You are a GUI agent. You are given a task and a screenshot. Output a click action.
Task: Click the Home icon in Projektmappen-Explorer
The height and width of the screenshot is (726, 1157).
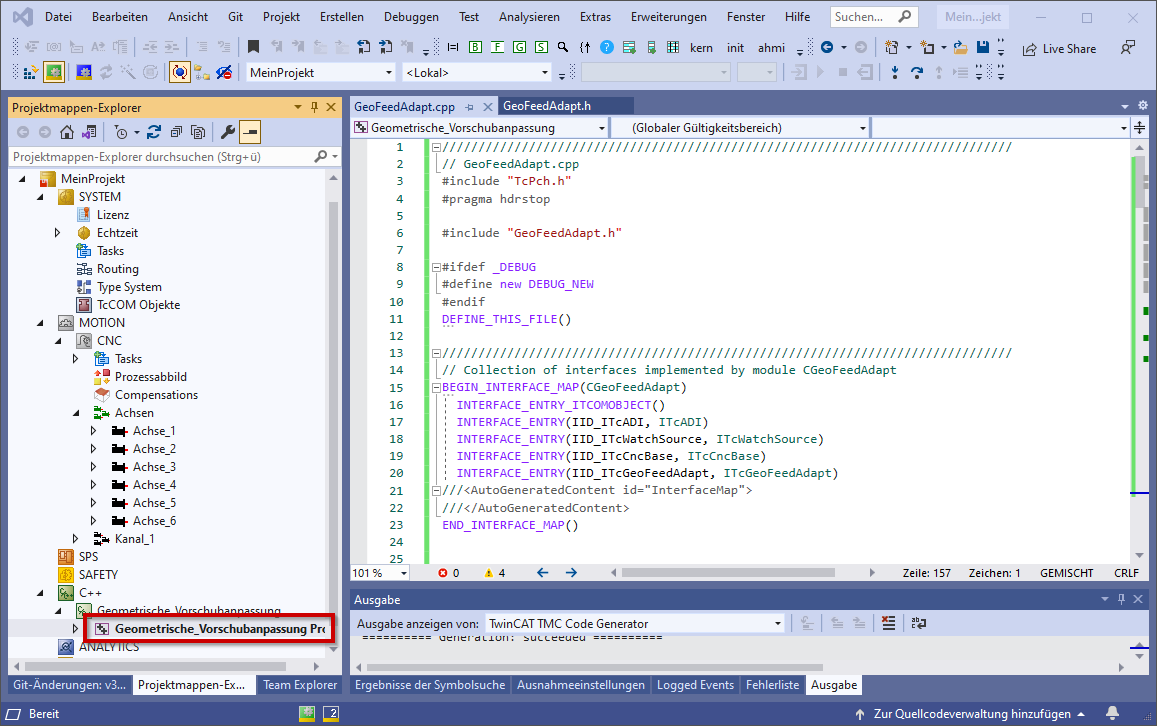tap(67, 132)
